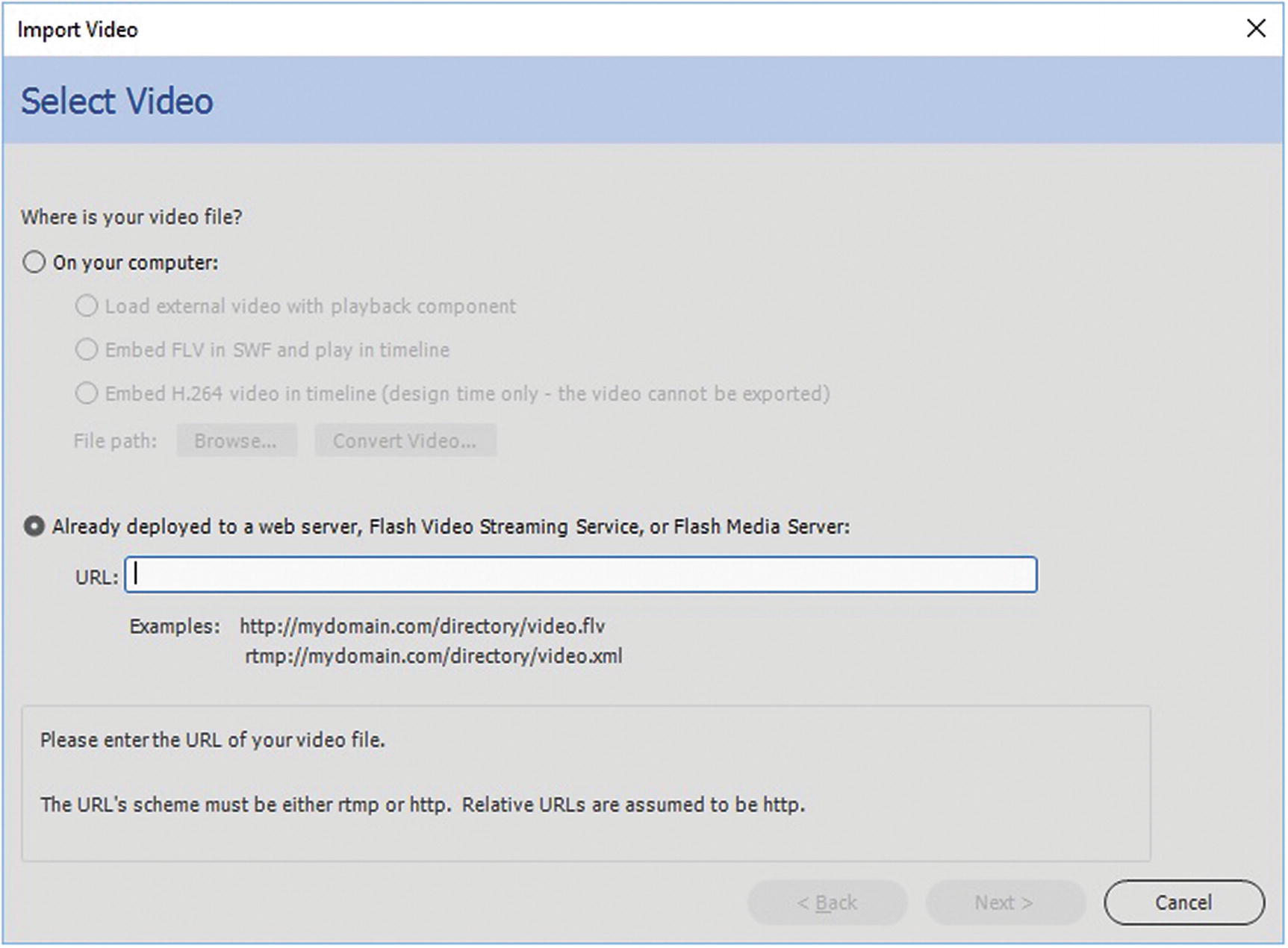Click the "Select Video" header
This screenshot has height=948, width=1288.
117,102
